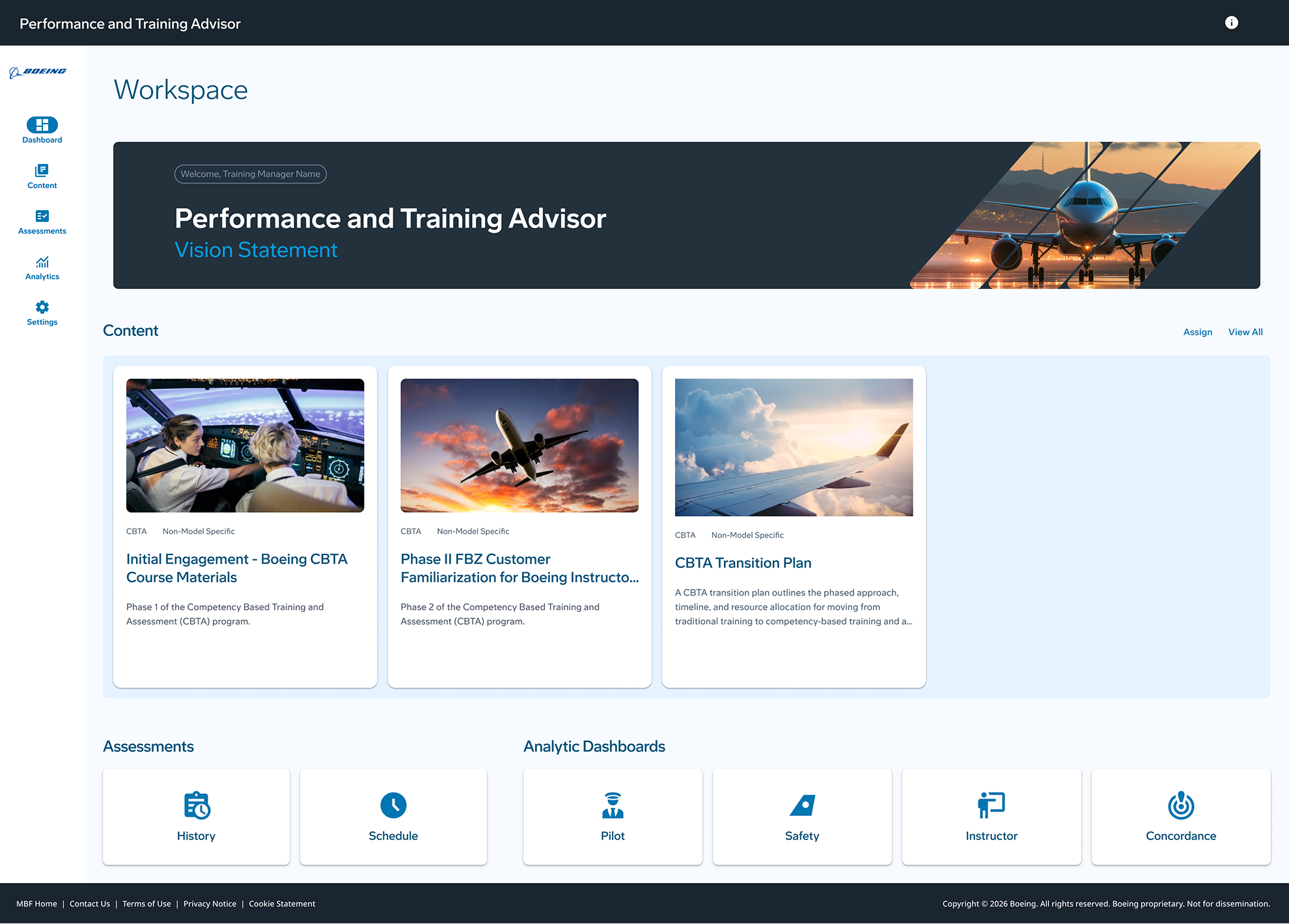
Task: Open the History assessments tile
Action: tap(196, 817)
